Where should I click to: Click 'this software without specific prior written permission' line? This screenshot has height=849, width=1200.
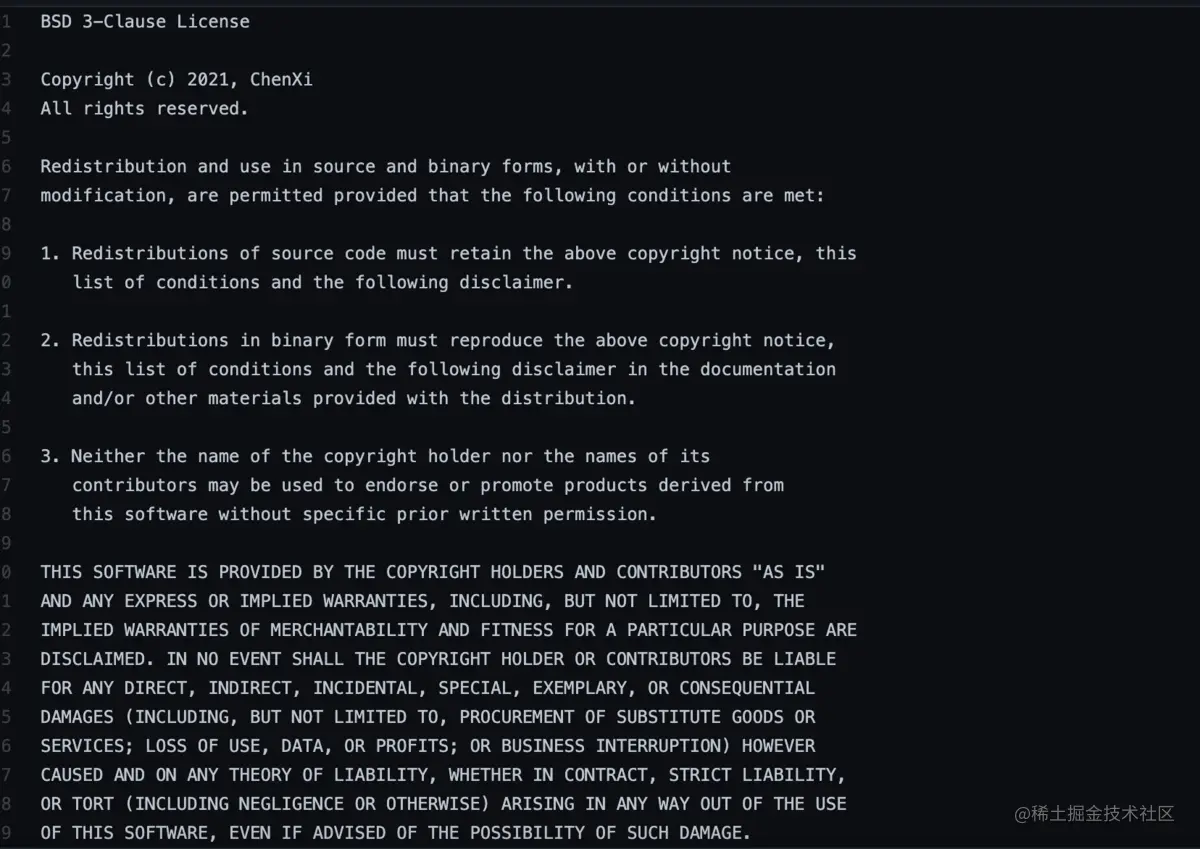click(364, 514)
